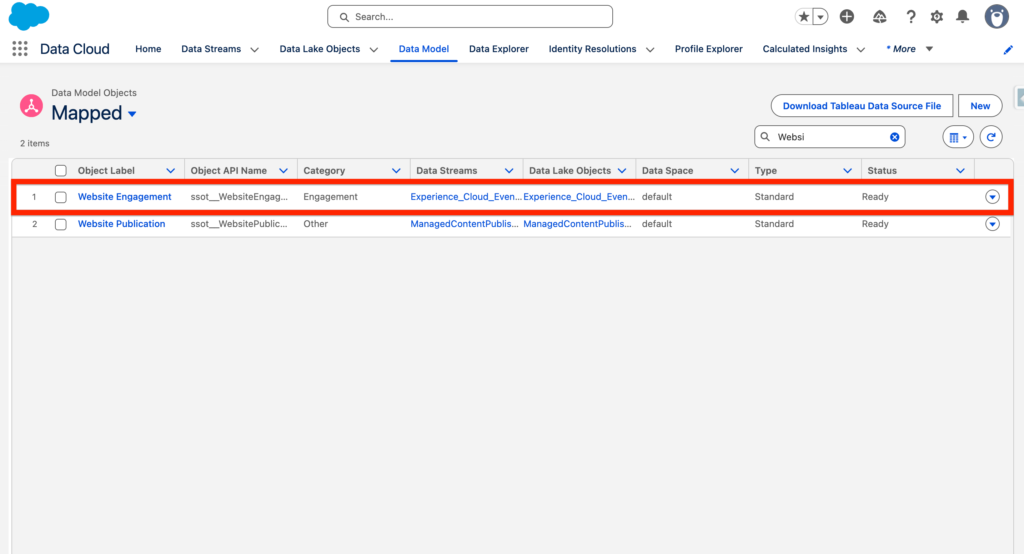1024x554 pixels.
Task: Open the notifications bell
Action: click(x=962, y=17)
